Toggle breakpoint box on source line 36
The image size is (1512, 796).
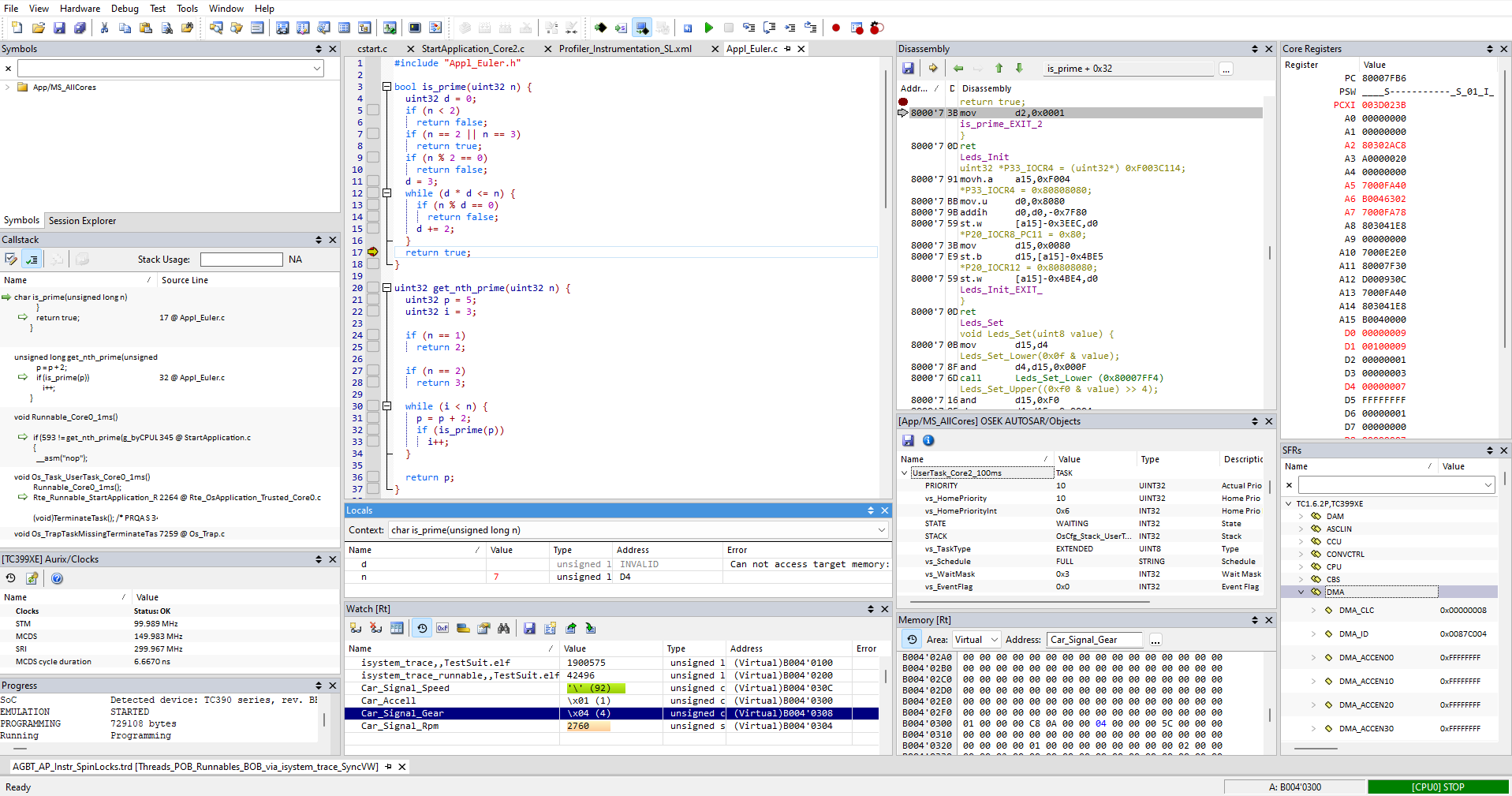(373, 477)
